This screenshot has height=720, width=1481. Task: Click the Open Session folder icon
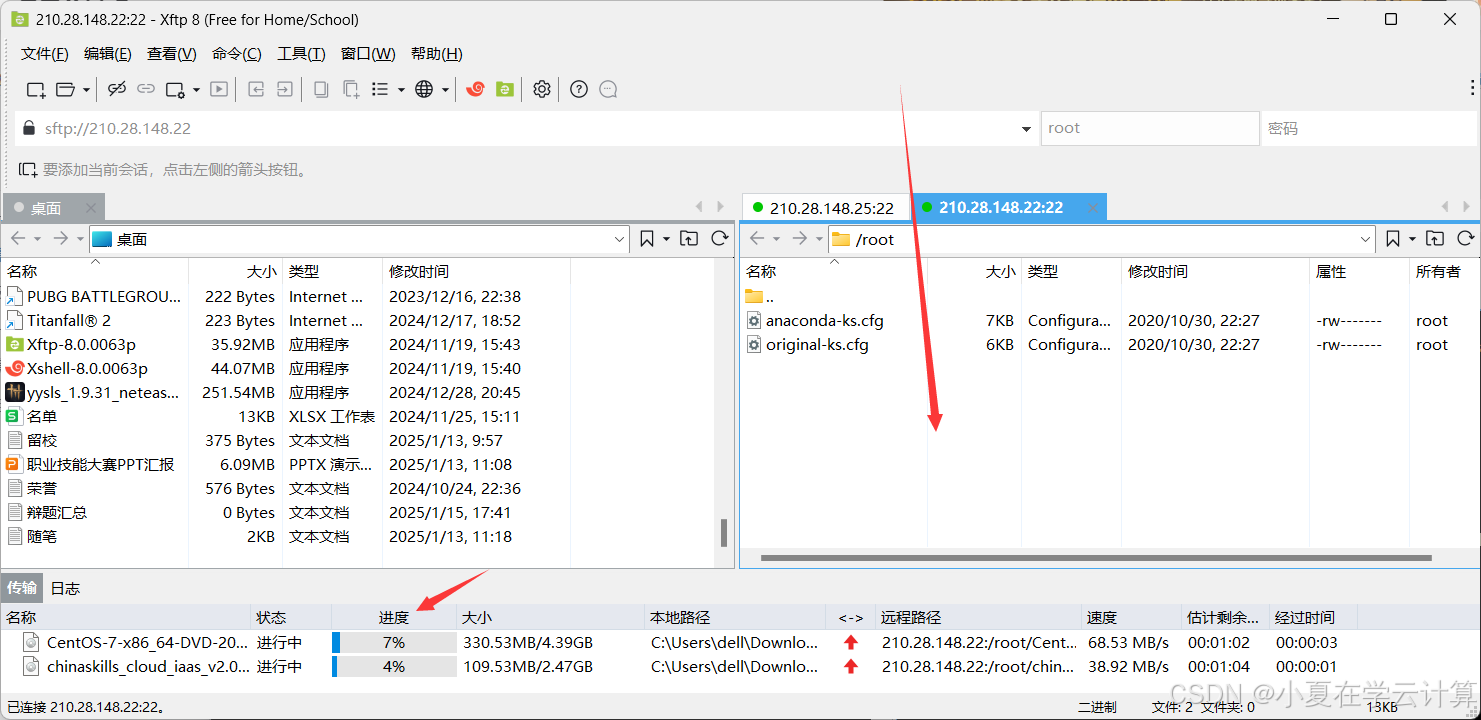(65, 89)
